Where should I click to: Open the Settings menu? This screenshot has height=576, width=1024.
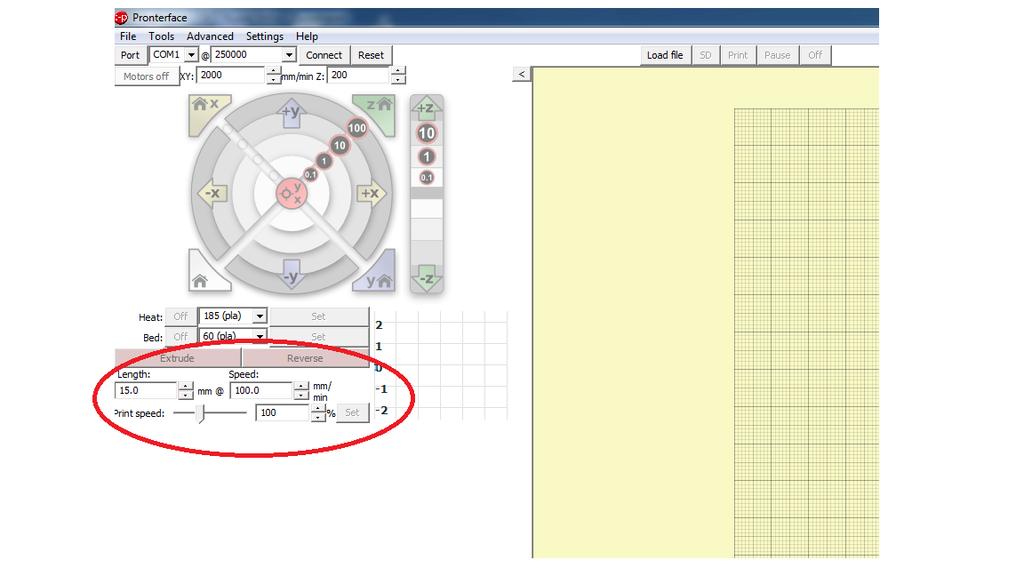[x=264, y=37]
